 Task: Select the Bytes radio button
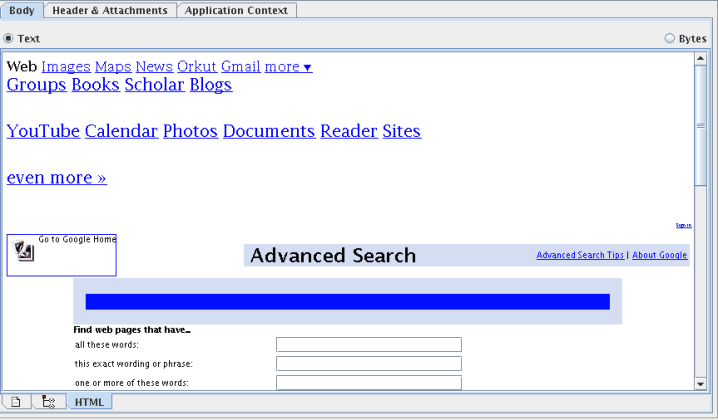[x=669, y=38]
